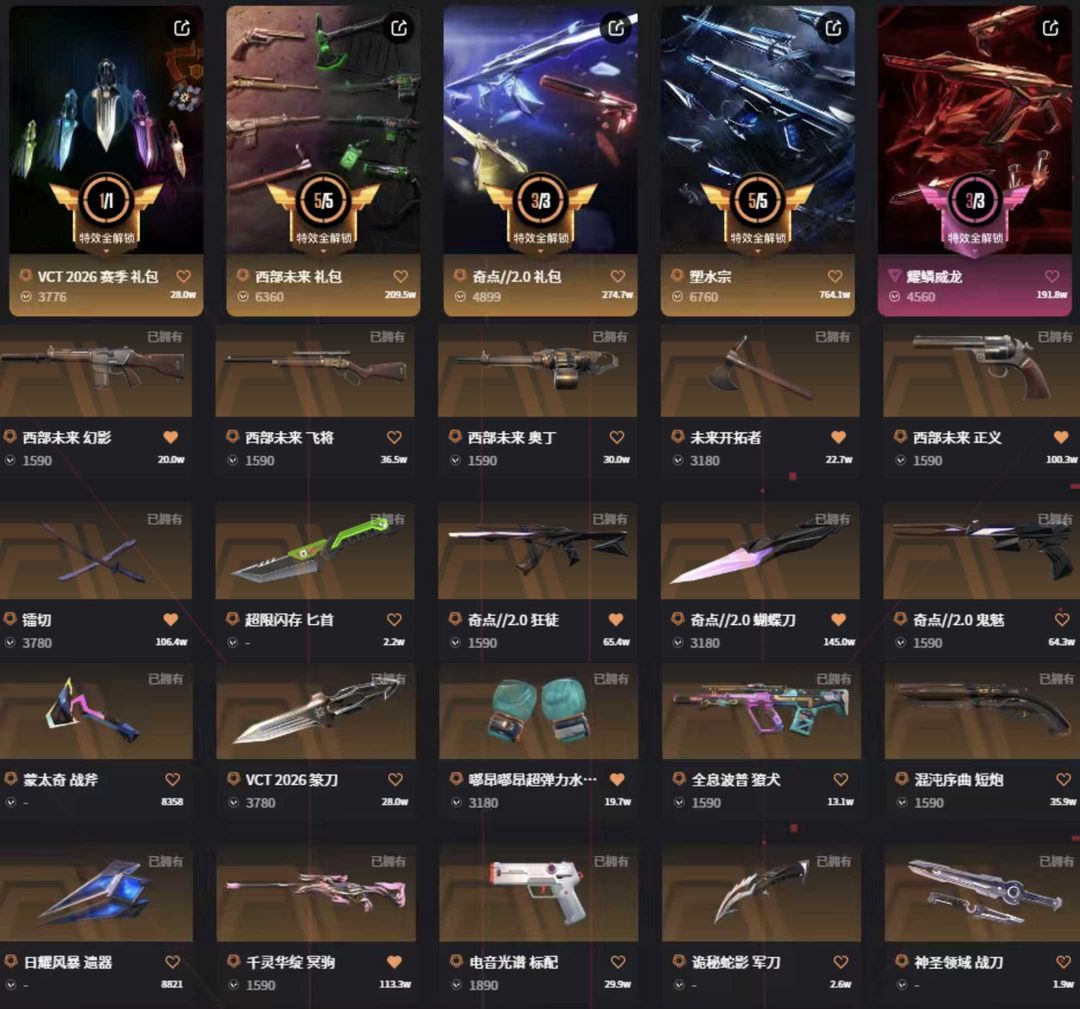Click share icon on 塑水宗 bundle card
The width and height of the screenshot is (1080, 1009).
coord(833,28)
